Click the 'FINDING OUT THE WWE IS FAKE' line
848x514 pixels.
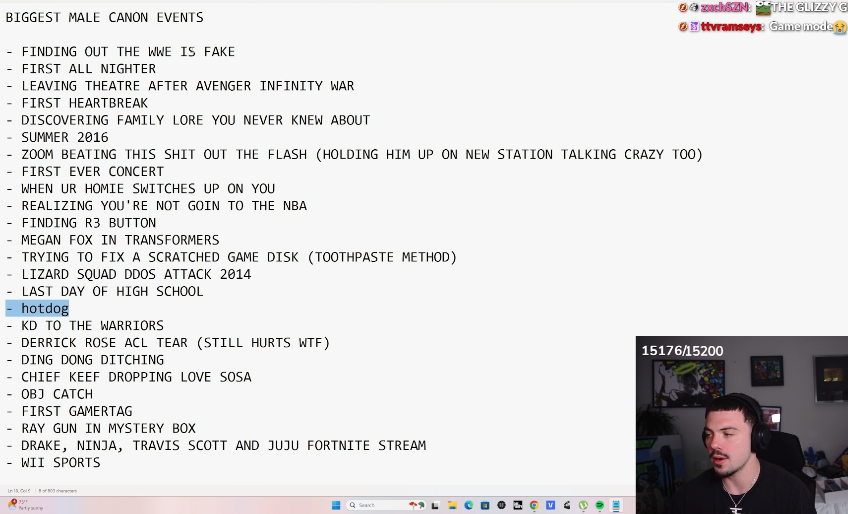point(120,51)
